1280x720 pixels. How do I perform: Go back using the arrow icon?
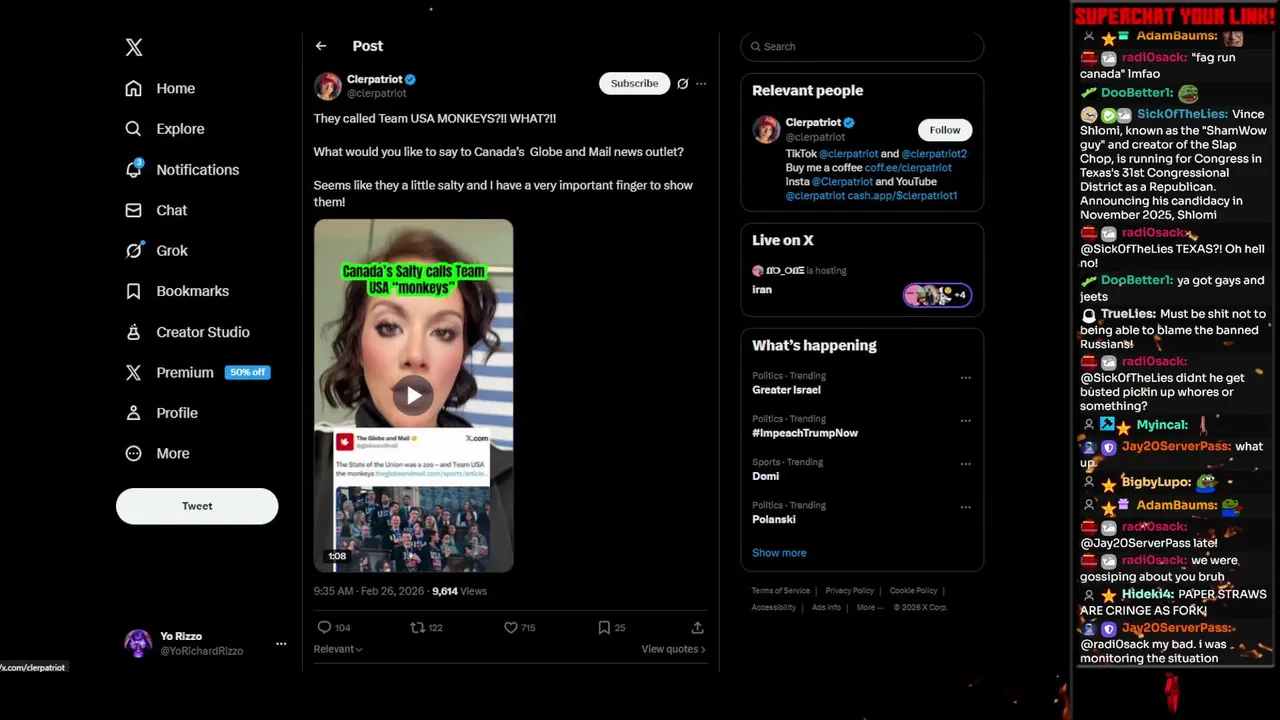click(321, 46)
